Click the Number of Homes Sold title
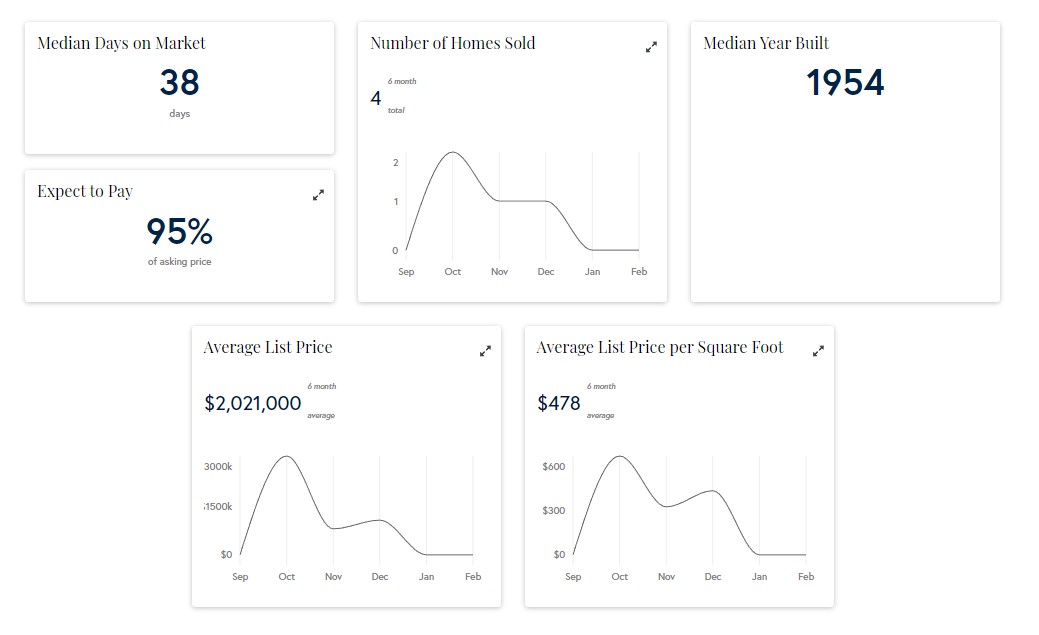 point(452,43)
